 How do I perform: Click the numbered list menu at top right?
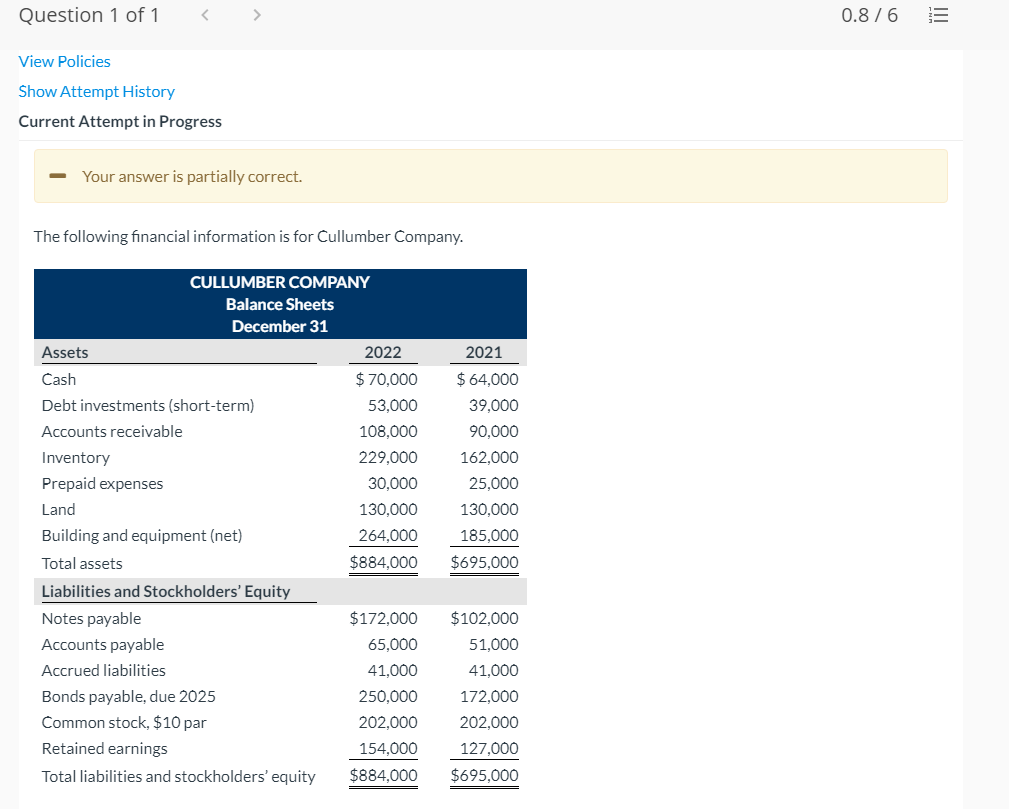(938, 15)
